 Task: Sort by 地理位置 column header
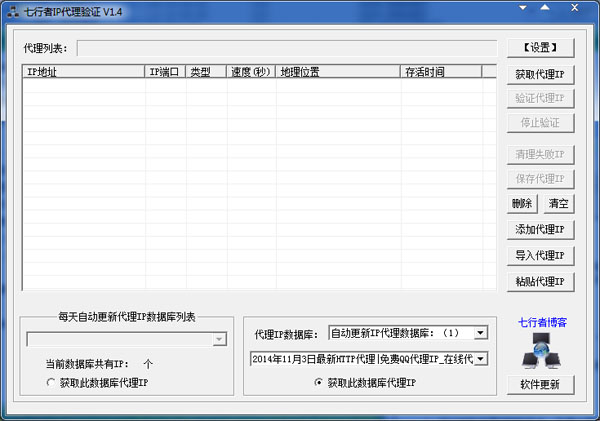click(338, 72)
